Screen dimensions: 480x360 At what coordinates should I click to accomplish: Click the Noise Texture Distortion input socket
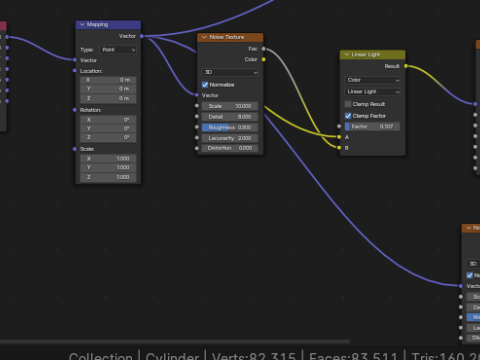pyautogui.click(x=197, y=148)
